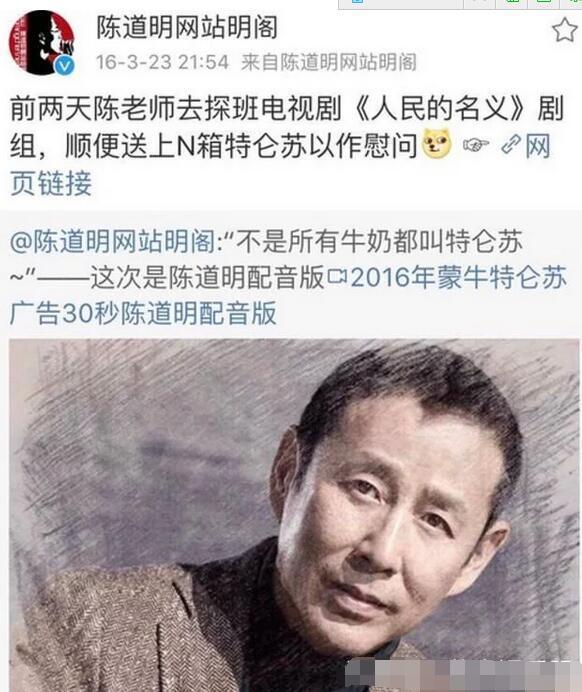Click the chain link icon beside 网
This screenshot has width=582, height=692.
coord(511,145)
